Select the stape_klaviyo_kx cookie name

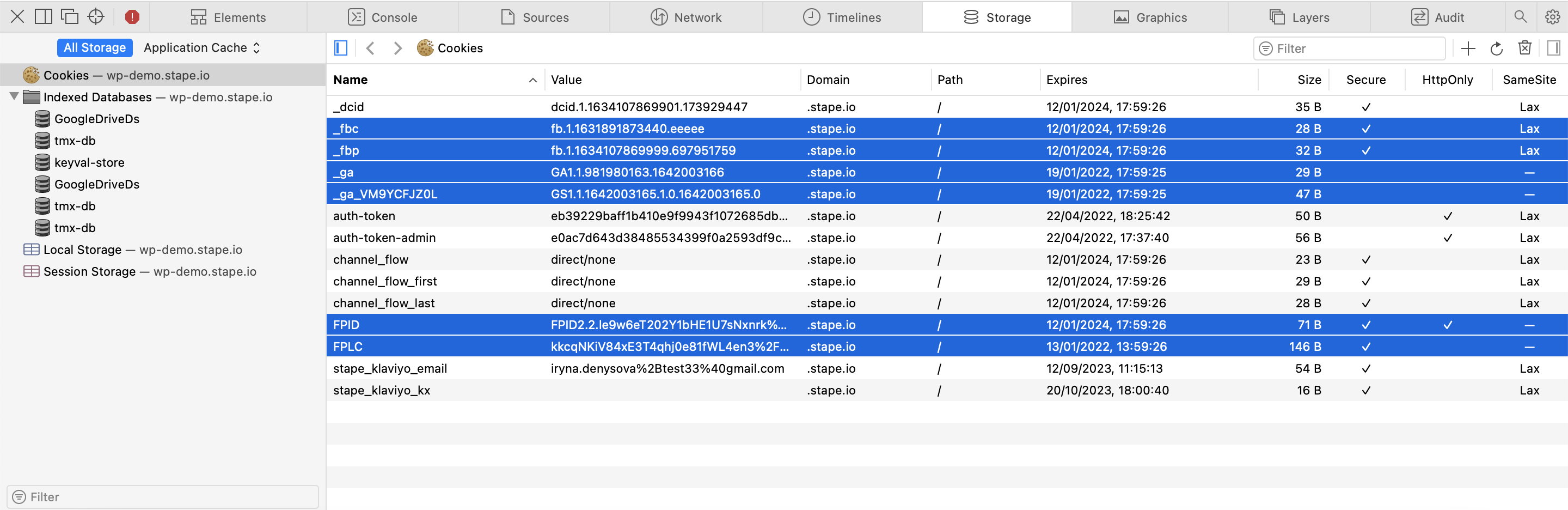(382, 390)
